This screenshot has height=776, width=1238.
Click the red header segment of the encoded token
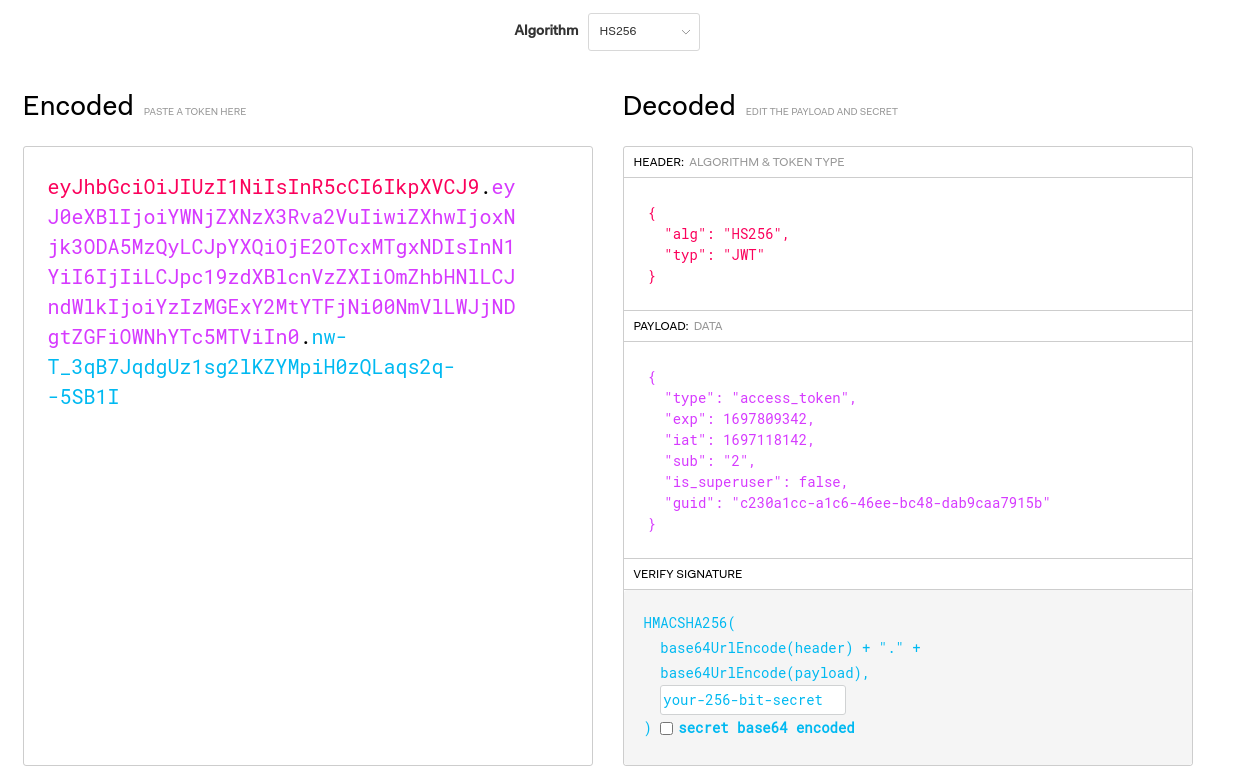coord(263,187)
